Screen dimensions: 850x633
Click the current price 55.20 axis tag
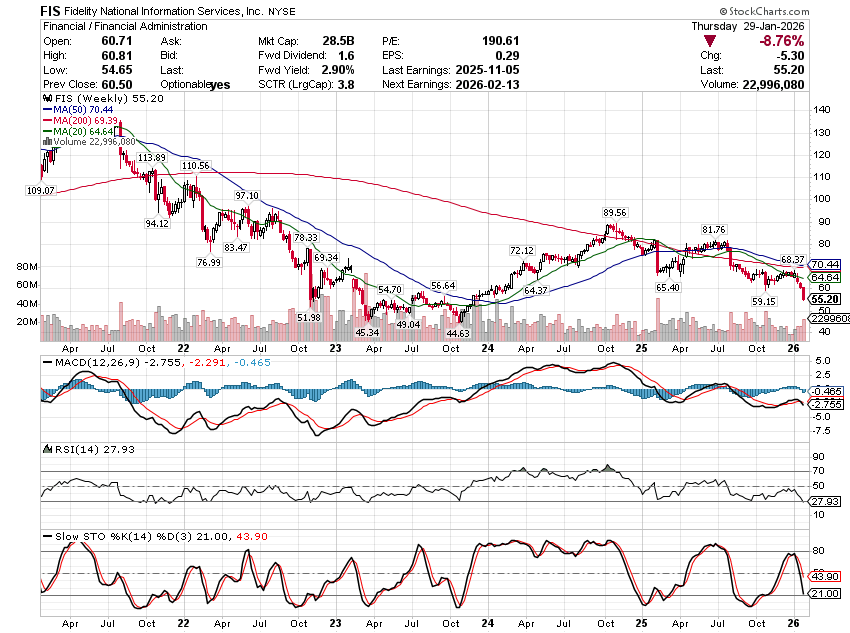[824, 298]
